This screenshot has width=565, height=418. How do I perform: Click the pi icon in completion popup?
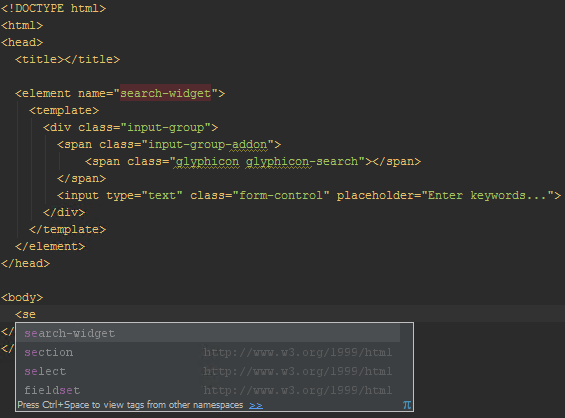pyautogui.click(x=407, y=405)
